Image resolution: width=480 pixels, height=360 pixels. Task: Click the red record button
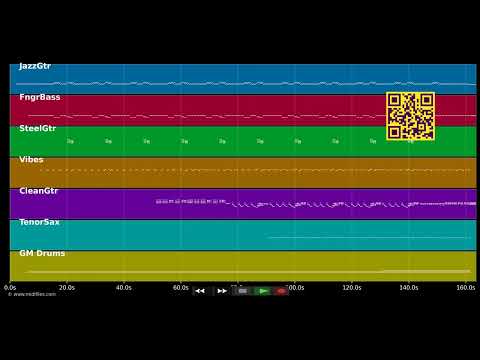click(282, 291)
